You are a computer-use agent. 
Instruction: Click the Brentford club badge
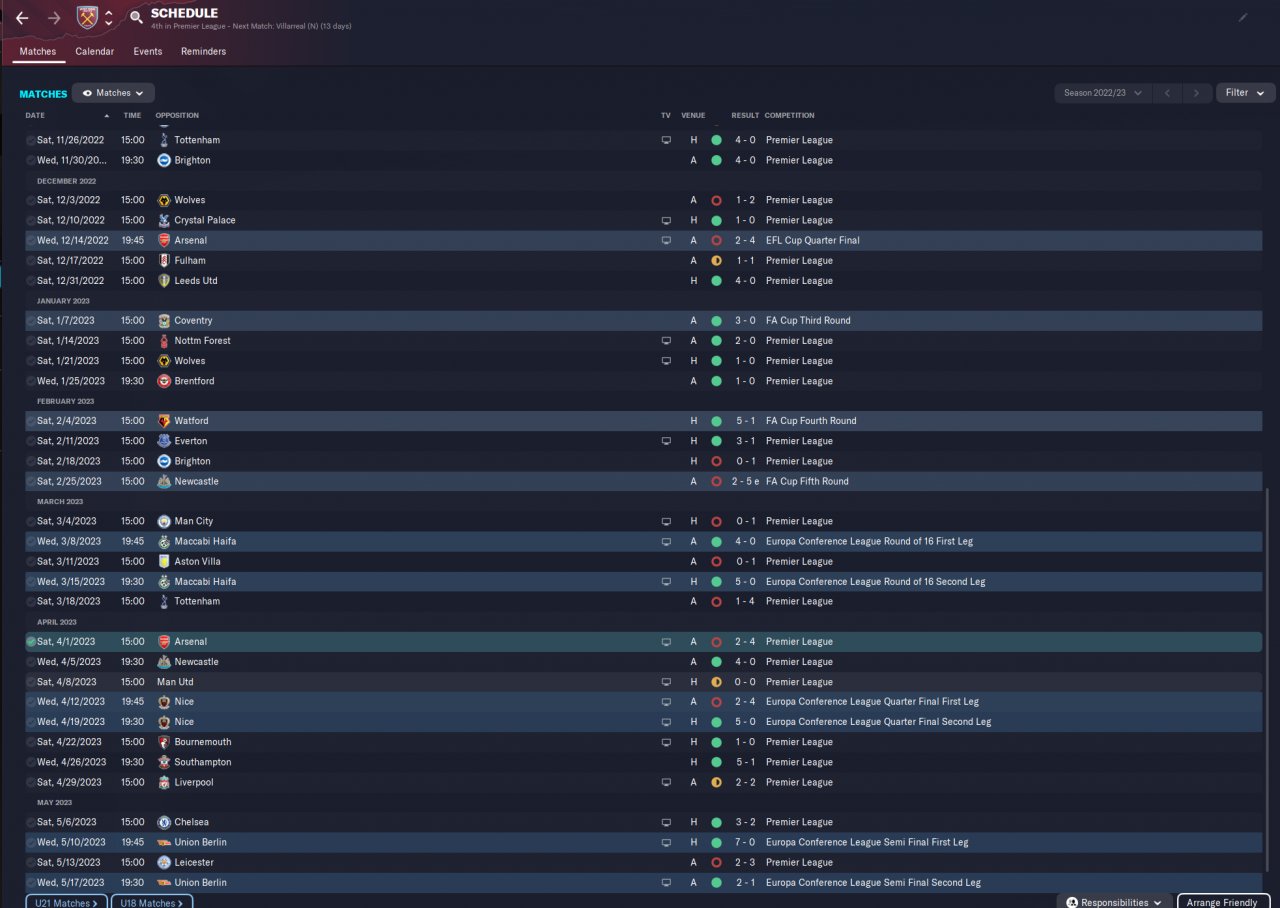click(x=164, y=381)
